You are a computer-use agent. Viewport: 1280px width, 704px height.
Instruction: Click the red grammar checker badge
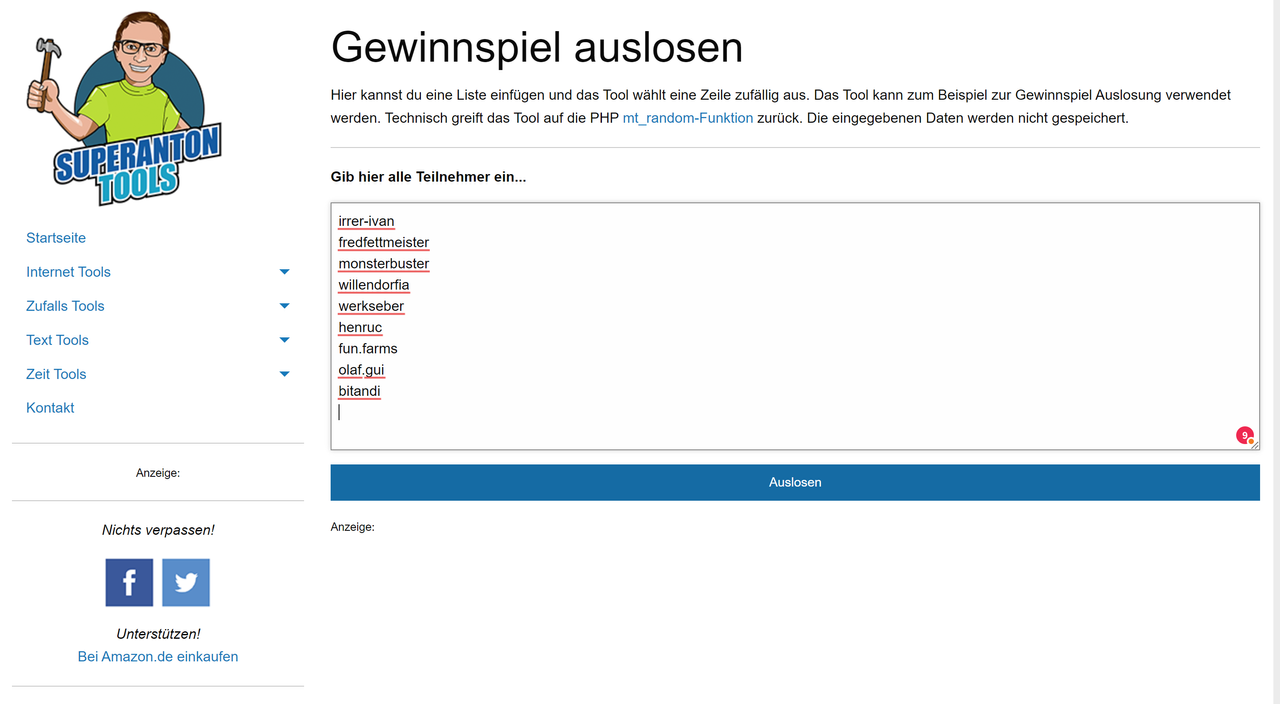(1245, 436)
